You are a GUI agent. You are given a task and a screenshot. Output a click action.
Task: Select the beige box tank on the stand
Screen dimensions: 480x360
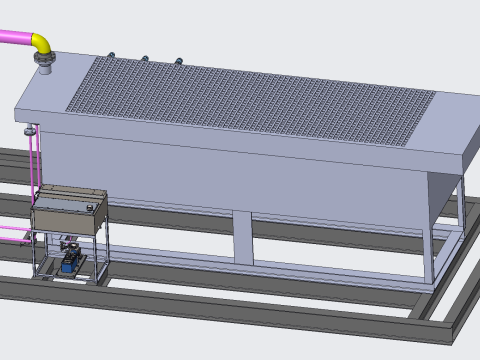point(70,210)
